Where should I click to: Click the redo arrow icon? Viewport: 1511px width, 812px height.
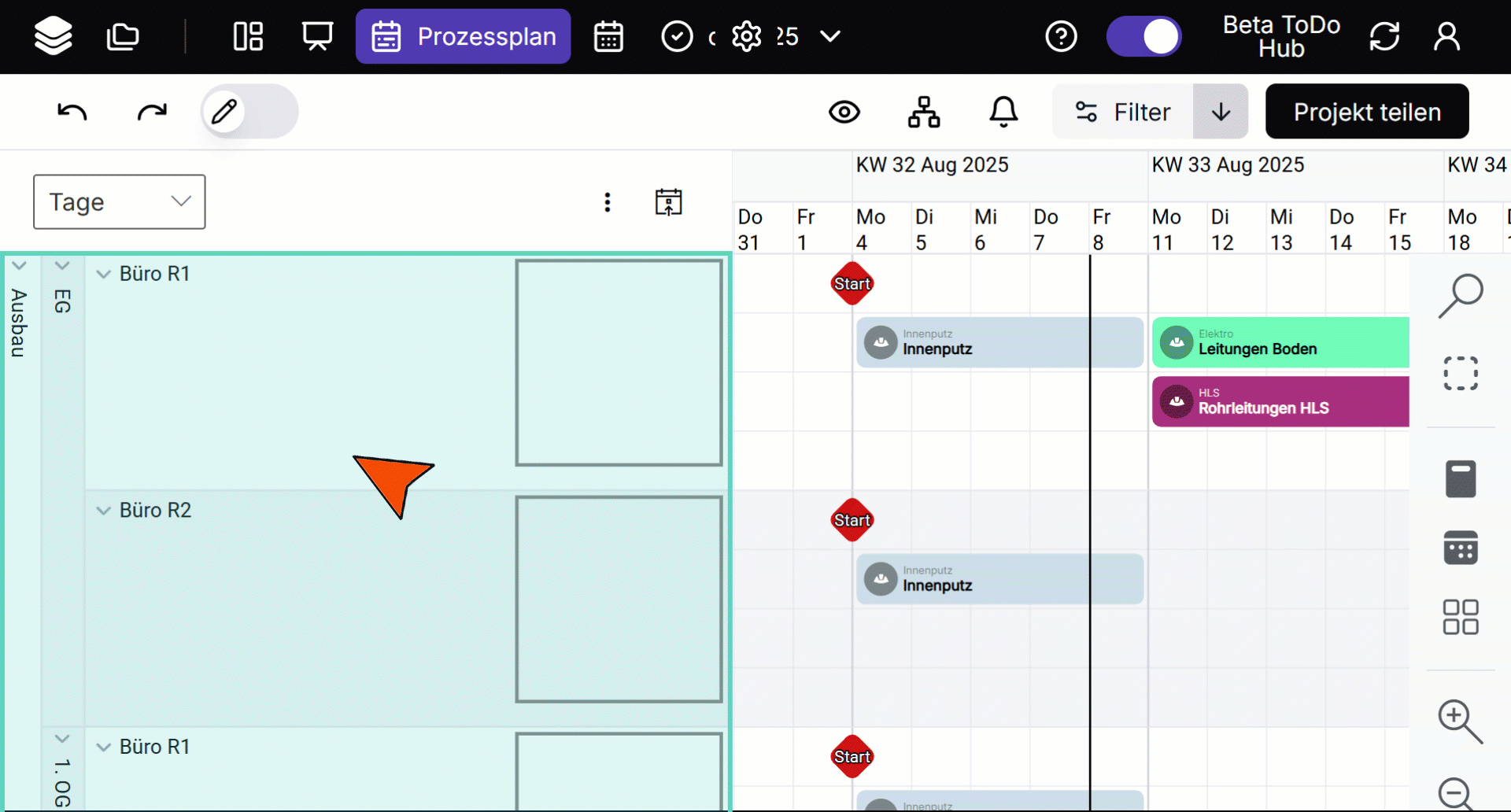point(152,112)
